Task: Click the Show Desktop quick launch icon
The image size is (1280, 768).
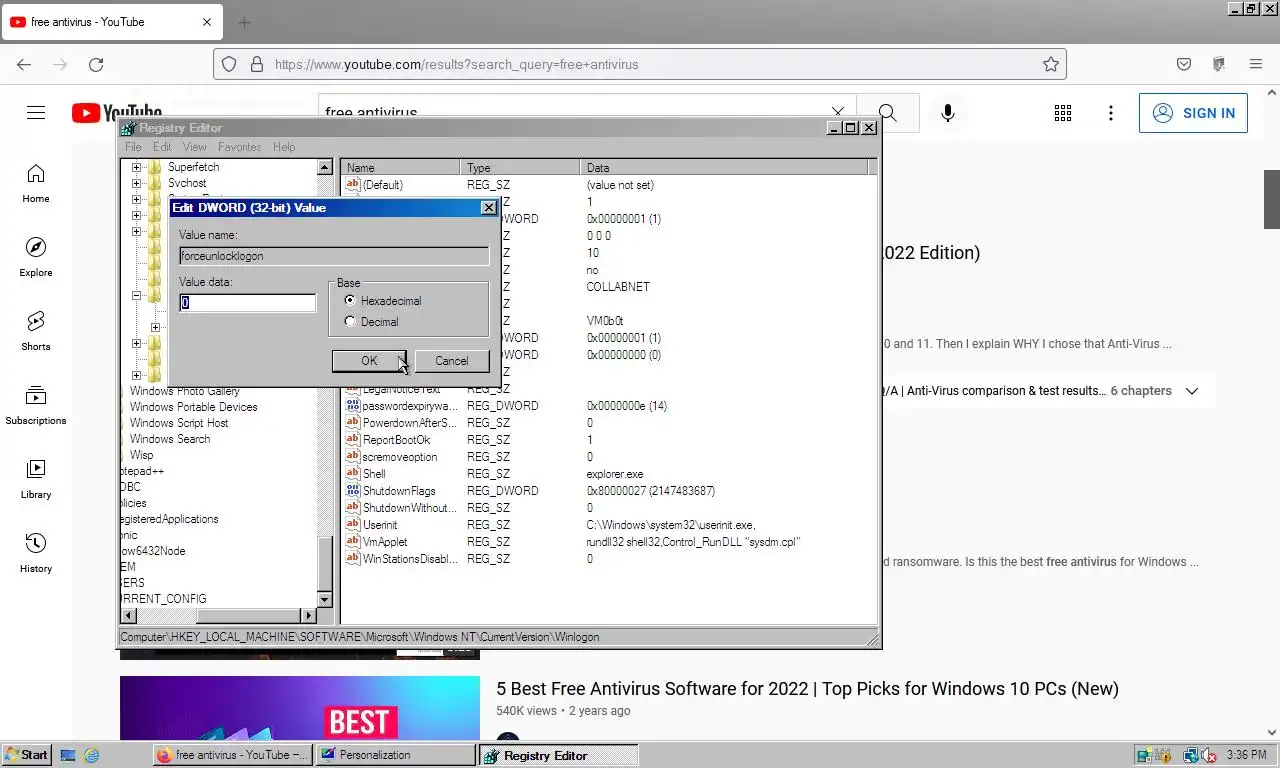Action: pyautogui.click(x=69, y=755)
